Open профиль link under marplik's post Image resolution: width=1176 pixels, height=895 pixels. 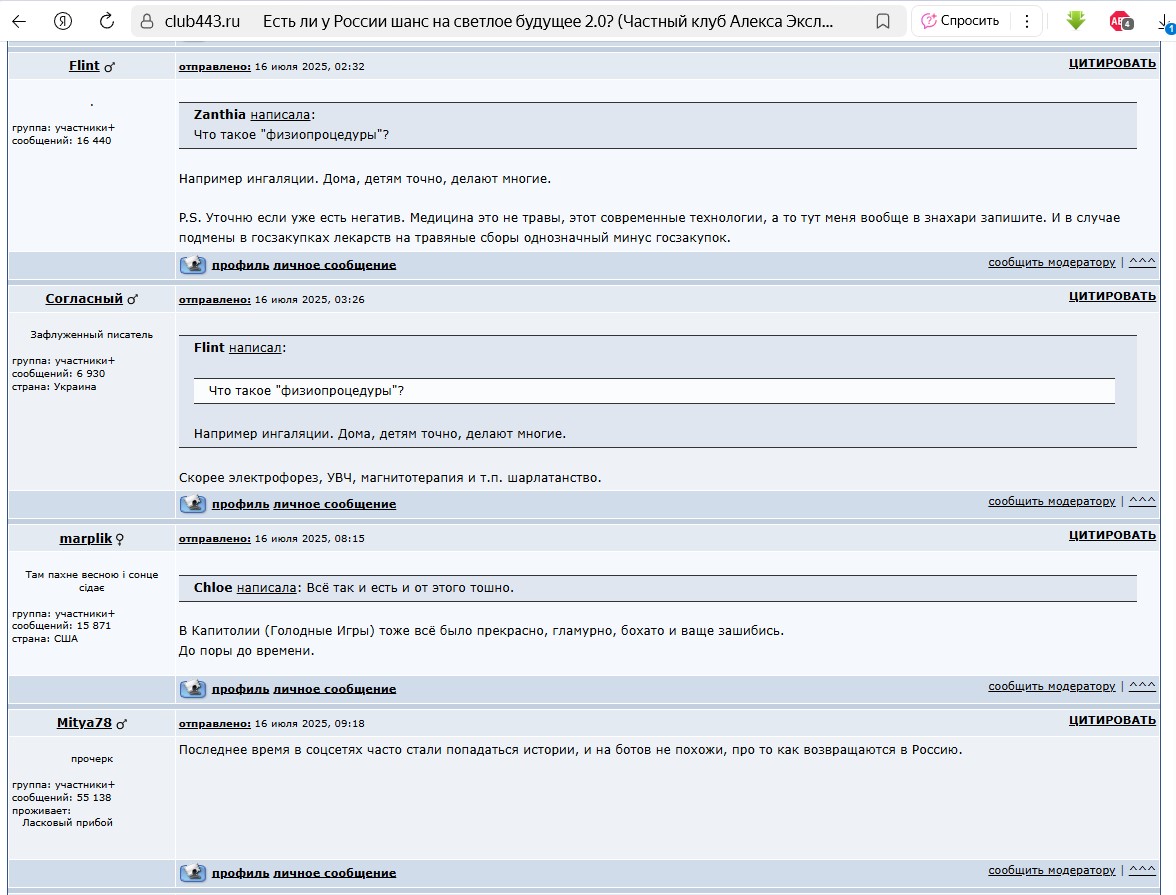(240, 689)
